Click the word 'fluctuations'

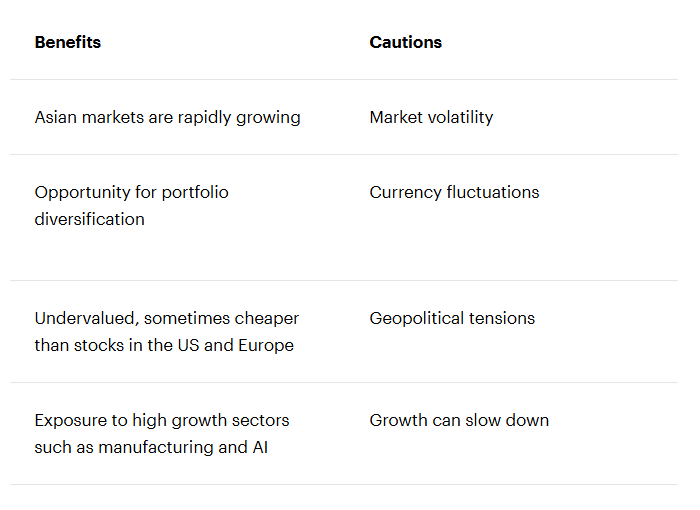click(493, 192)
